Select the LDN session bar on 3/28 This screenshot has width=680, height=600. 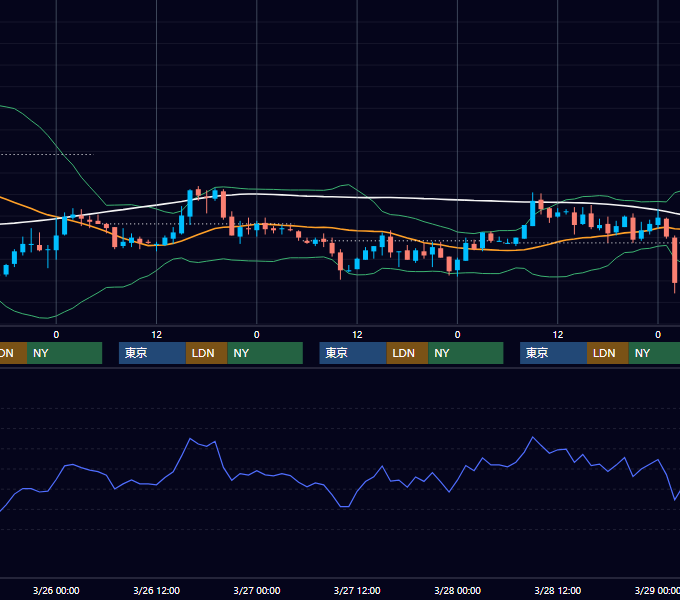click(x=608, y=353)
